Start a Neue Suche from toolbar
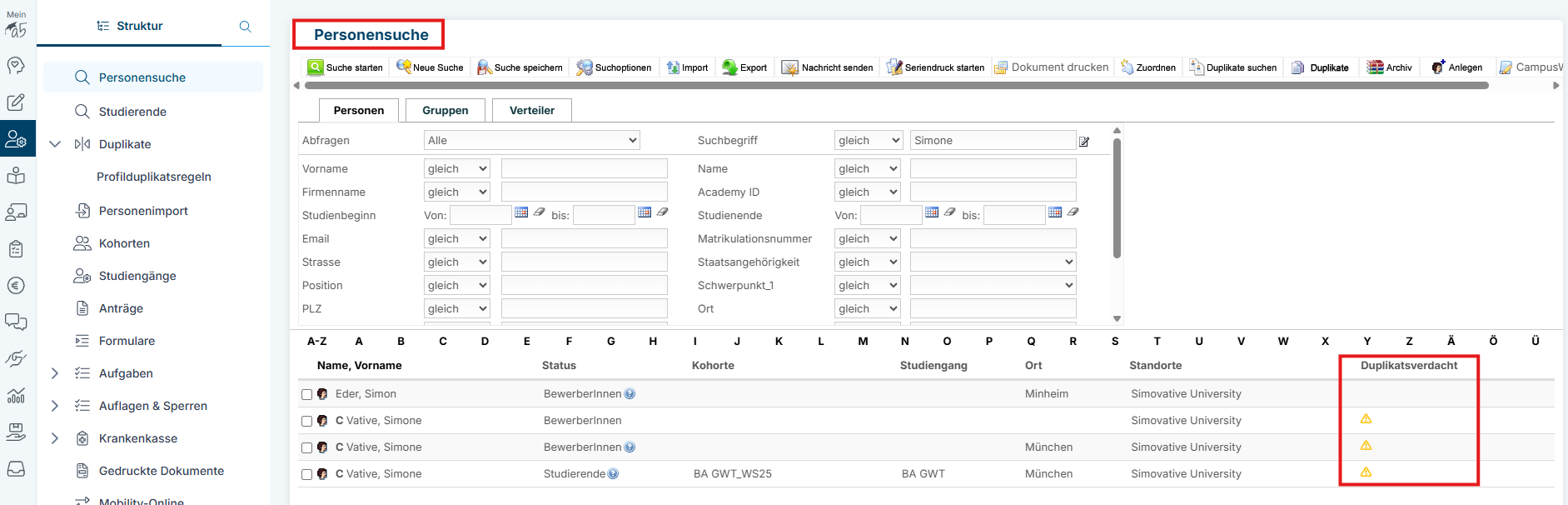Image resolution: width=1568 pixels, height=505 pixels. (x=404, y=67)
